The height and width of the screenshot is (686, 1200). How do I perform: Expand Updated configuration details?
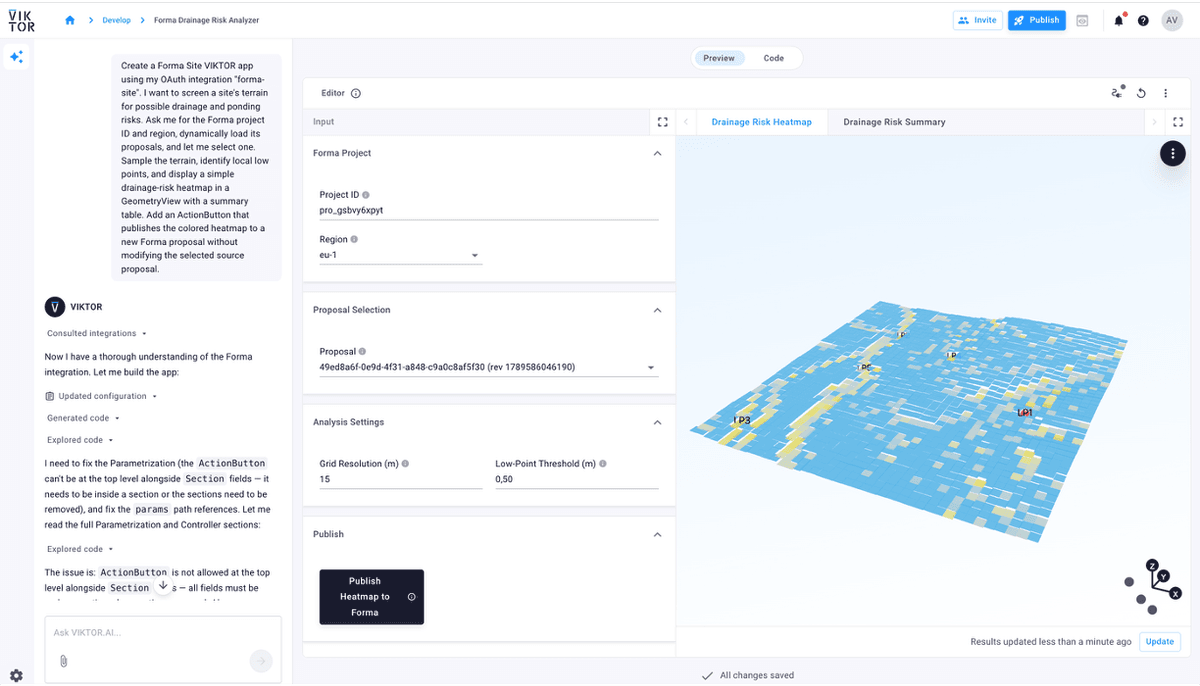(101, 396)
